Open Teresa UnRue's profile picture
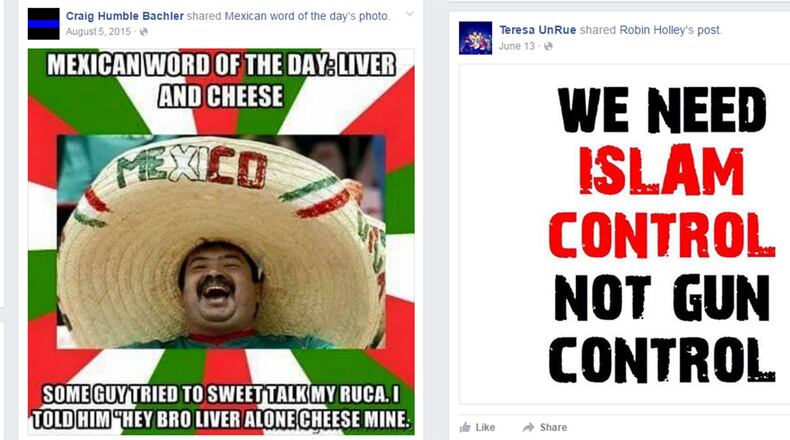790x440 pixels. pyautogui.click(x=475, y=38)
